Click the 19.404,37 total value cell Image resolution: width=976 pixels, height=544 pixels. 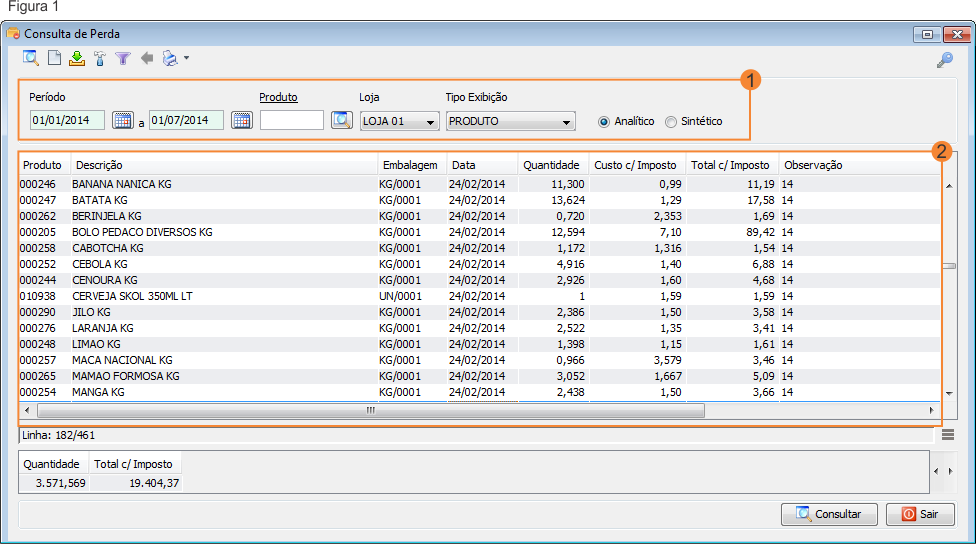click(x=136, y=483)
